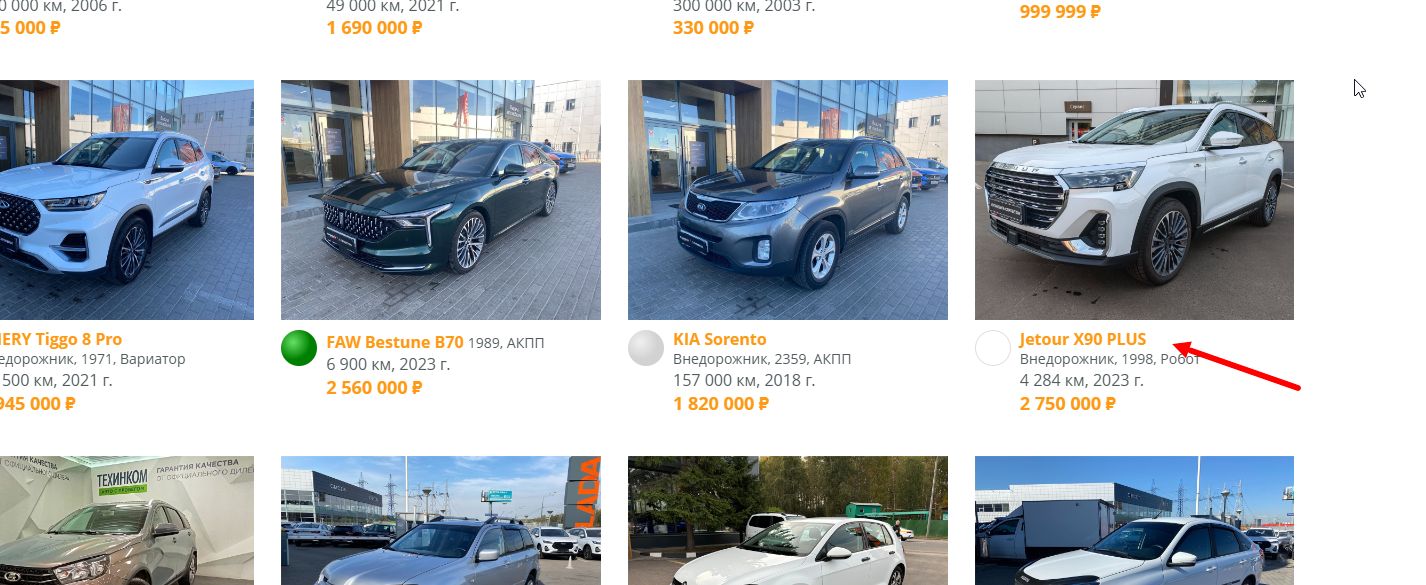Viewport: 1426px width, 585px height.
Task: Open the Jetour X90 PLUS listing title
Action: [1083, 339]
